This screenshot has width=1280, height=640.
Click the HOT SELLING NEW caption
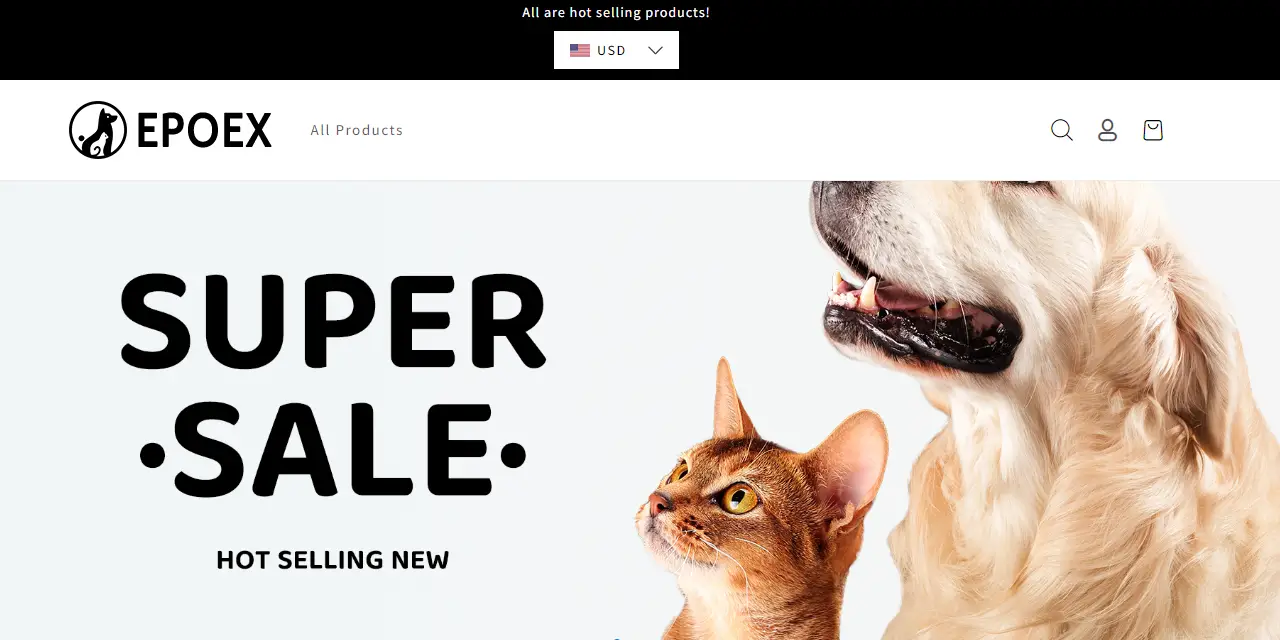[333, 560]
